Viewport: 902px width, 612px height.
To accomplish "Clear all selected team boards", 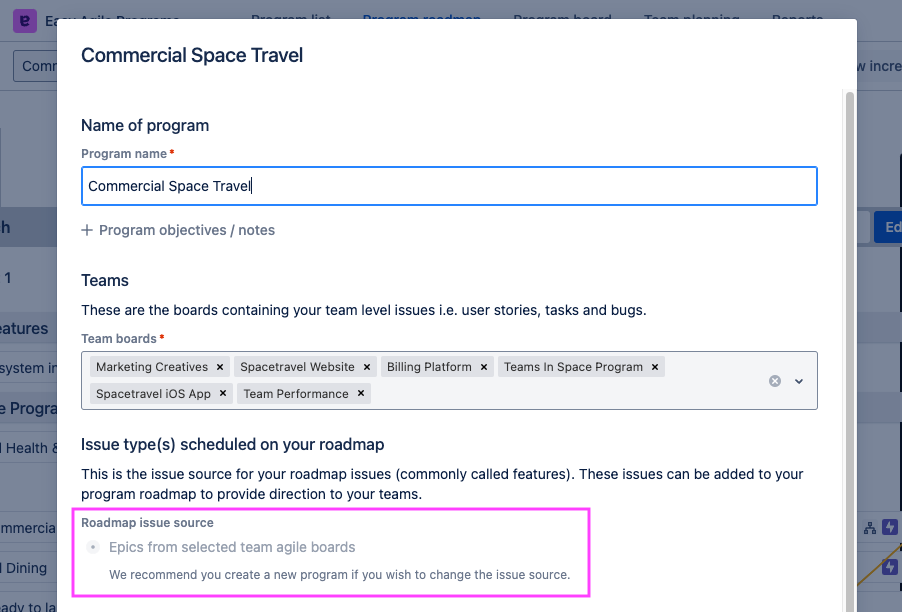I will click(x=774, y=381).
